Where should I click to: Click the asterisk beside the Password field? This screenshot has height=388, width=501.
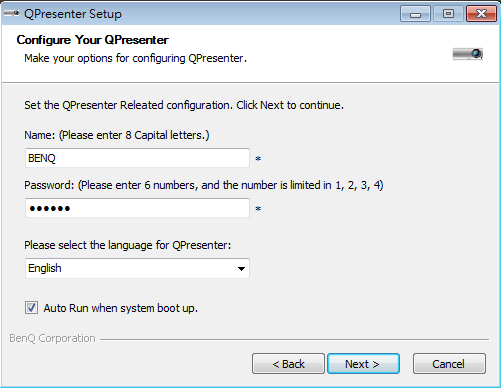pos(258,209)
